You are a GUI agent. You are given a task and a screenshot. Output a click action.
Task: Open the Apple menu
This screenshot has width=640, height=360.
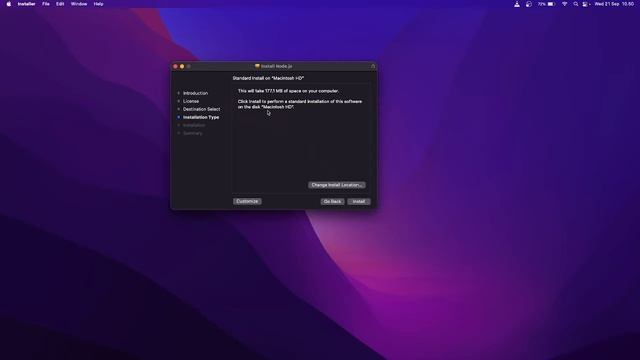point(9,4)
